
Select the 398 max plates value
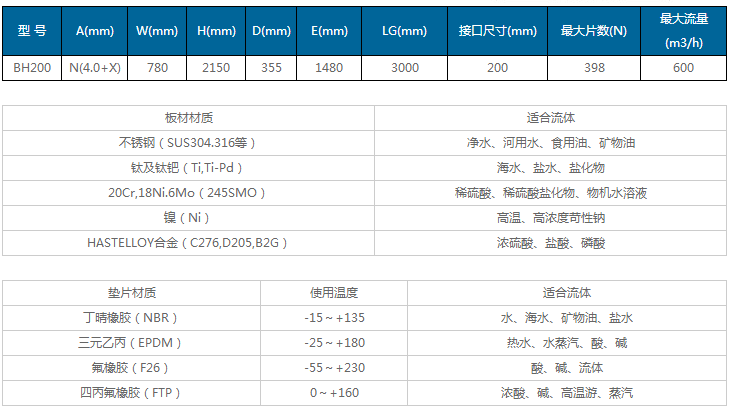594,68
